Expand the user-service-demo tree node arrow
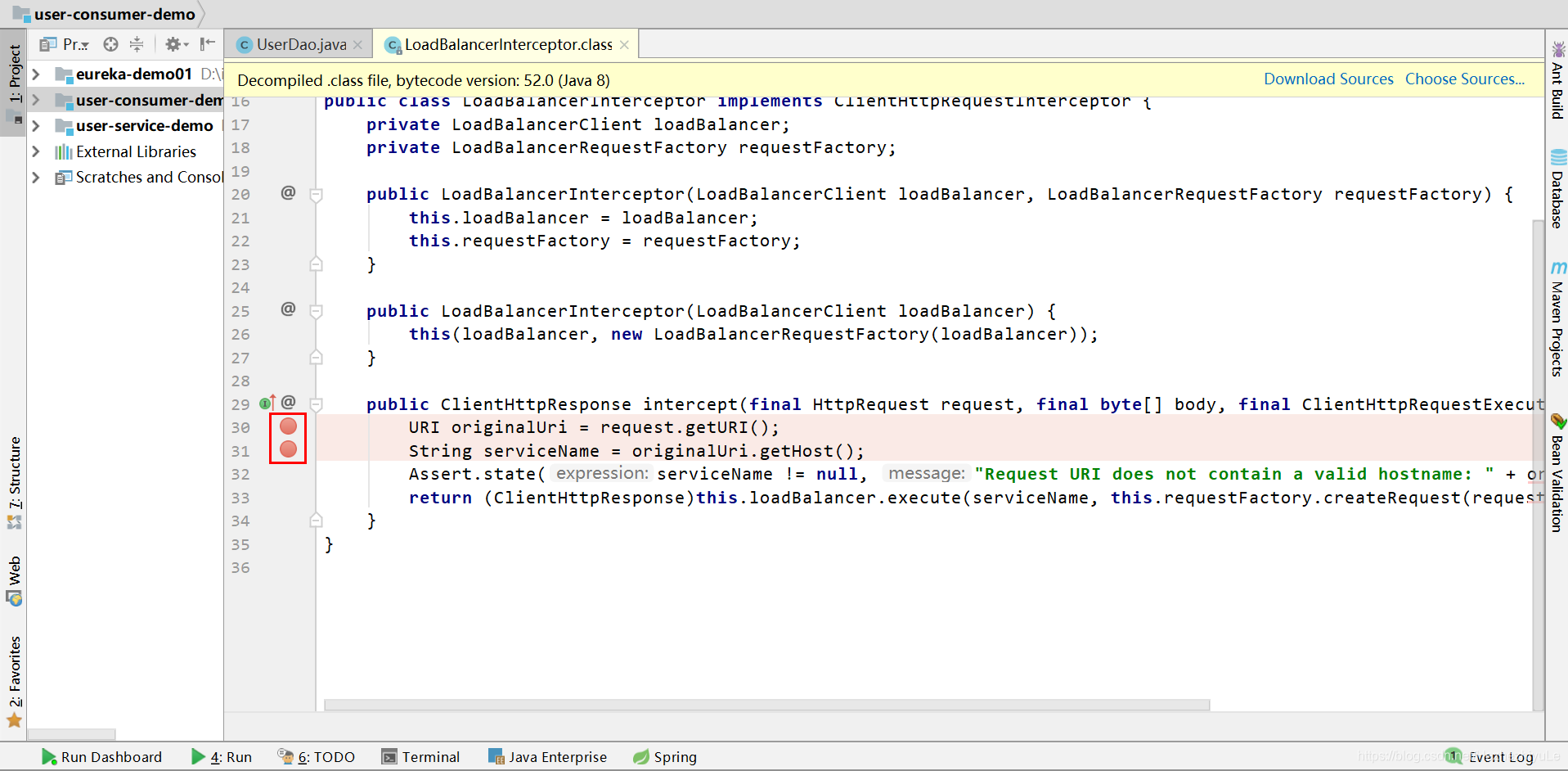 36,126
